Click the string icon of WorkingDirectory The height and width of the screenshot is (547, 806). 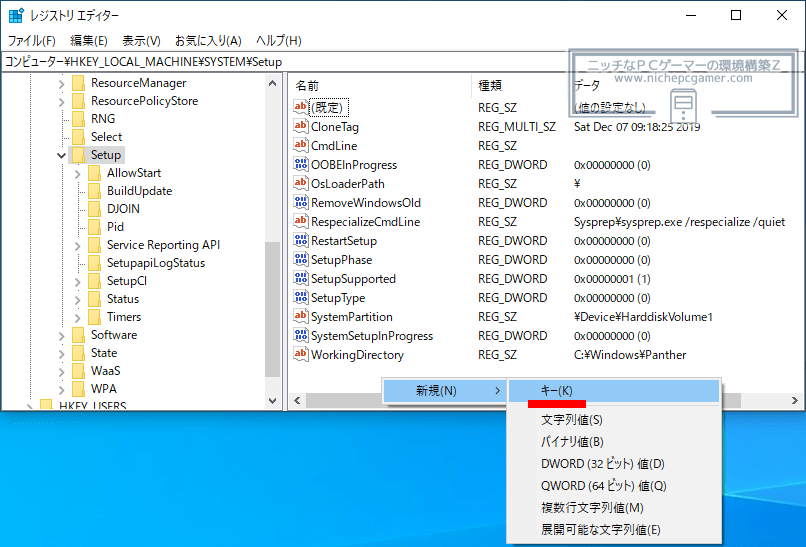[x=301, y=354]
